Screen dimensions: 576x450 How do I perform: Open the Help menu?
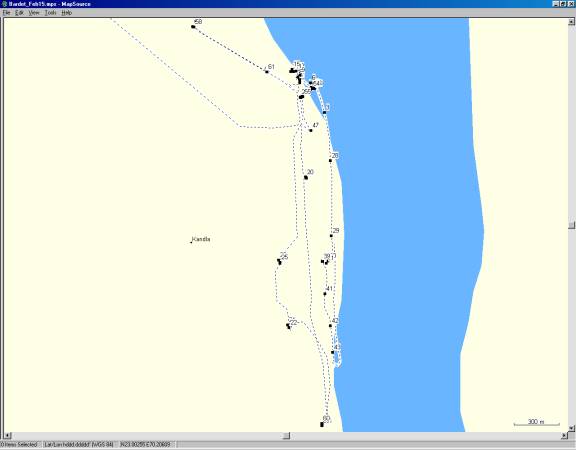[x=66, y=13]
